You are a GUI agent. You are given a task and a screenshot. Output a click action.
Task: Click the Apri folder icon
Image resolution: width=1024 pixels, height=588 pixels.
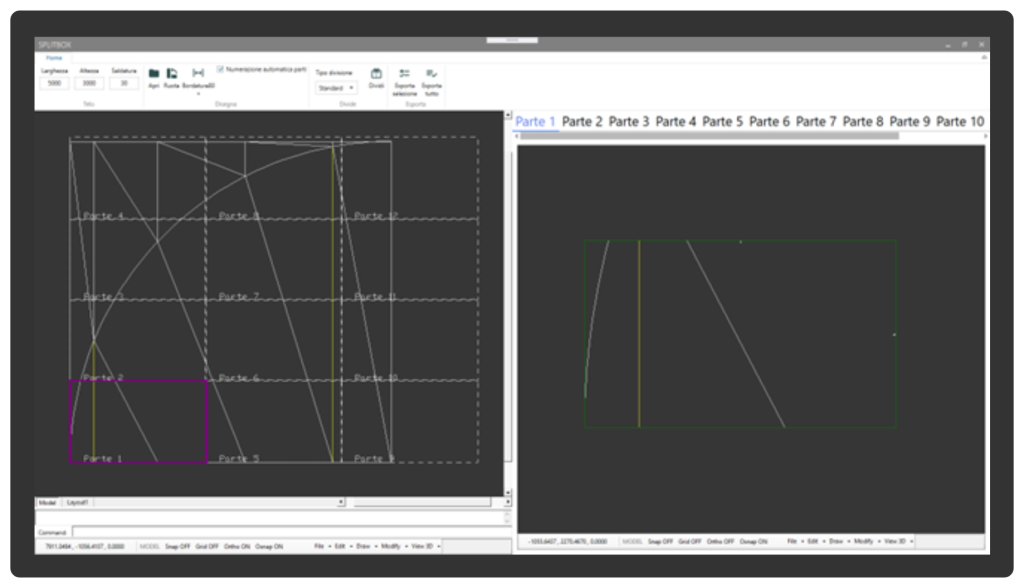pos(154,74)
